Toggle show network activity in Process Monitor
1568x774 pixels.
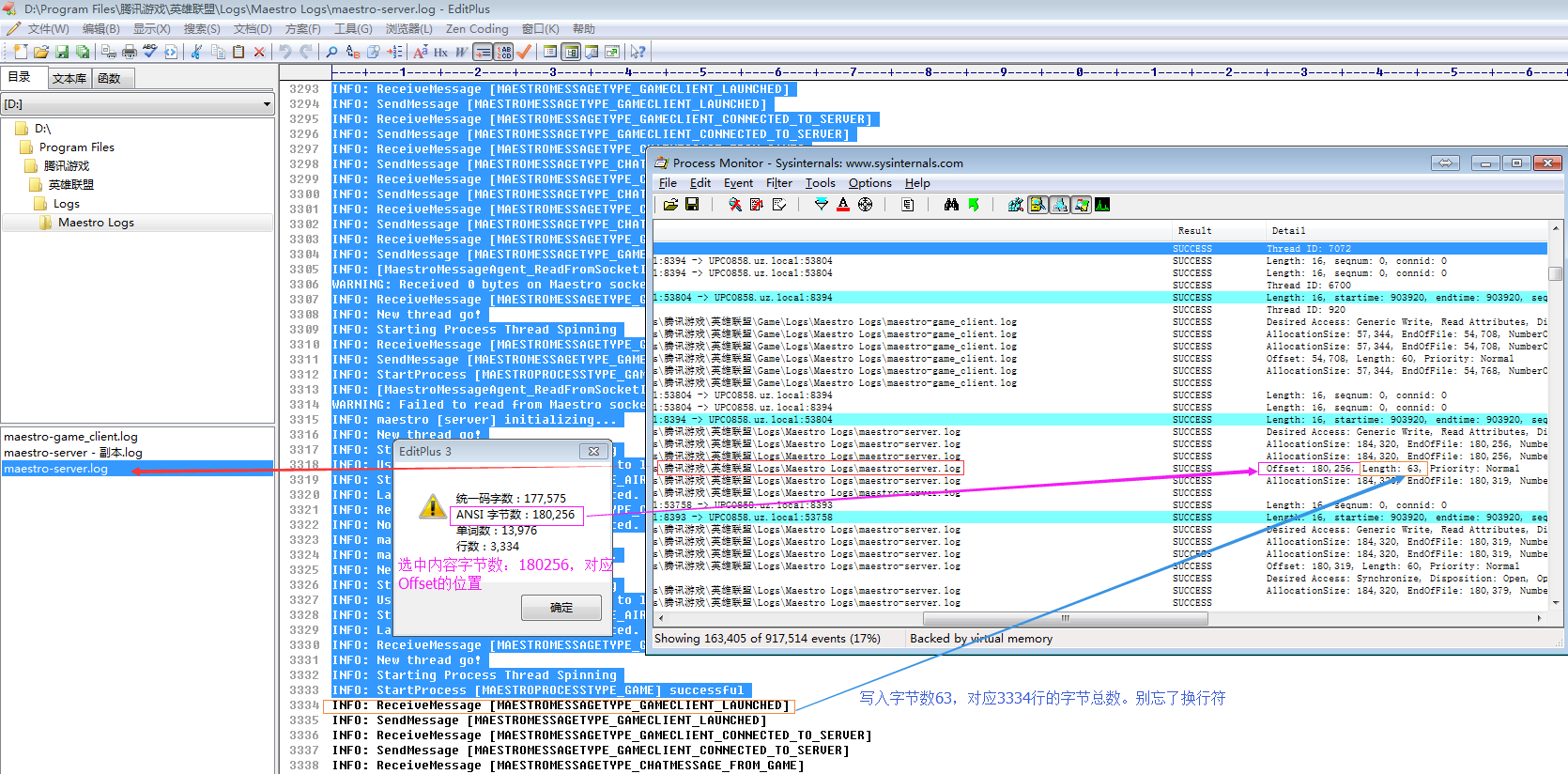[x=1059, y=204]
